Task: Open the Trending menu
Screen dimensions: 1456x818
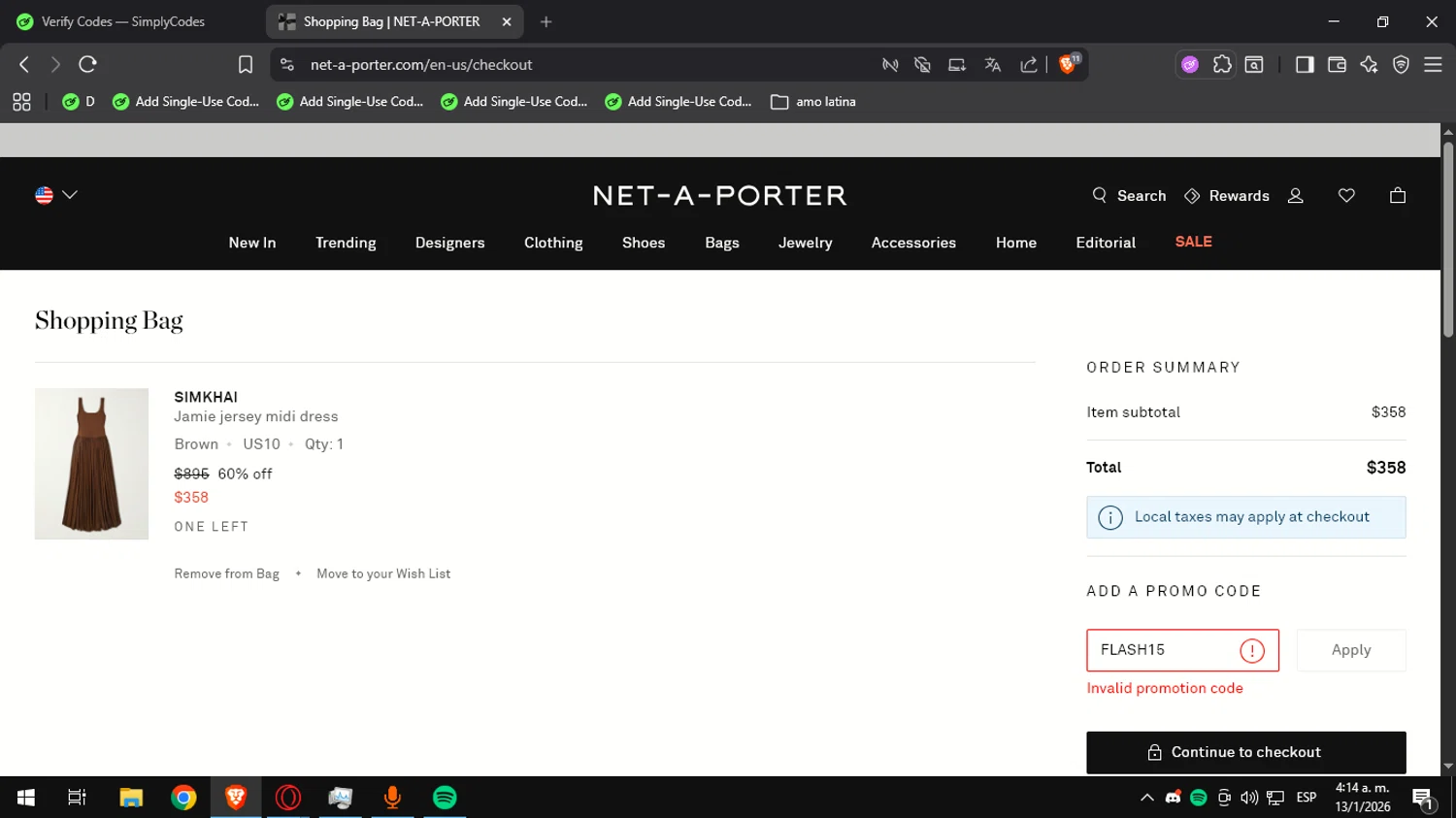Action: (346, 243)
